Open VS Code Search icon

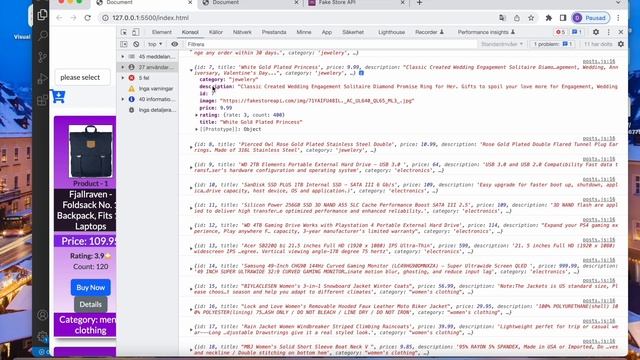coord(42,36)
